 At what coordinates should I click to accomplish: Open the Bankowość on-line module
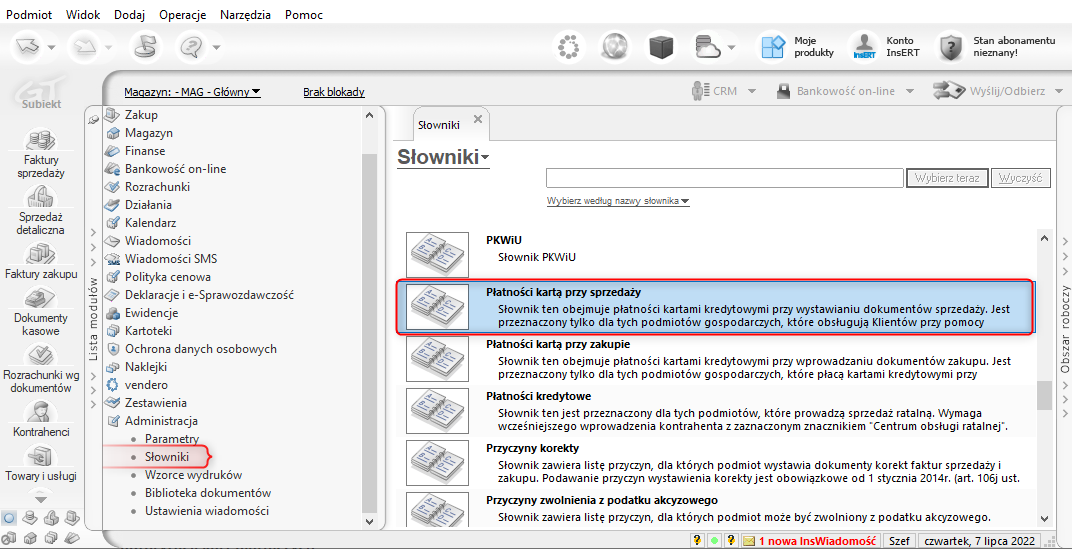point(175,168)
